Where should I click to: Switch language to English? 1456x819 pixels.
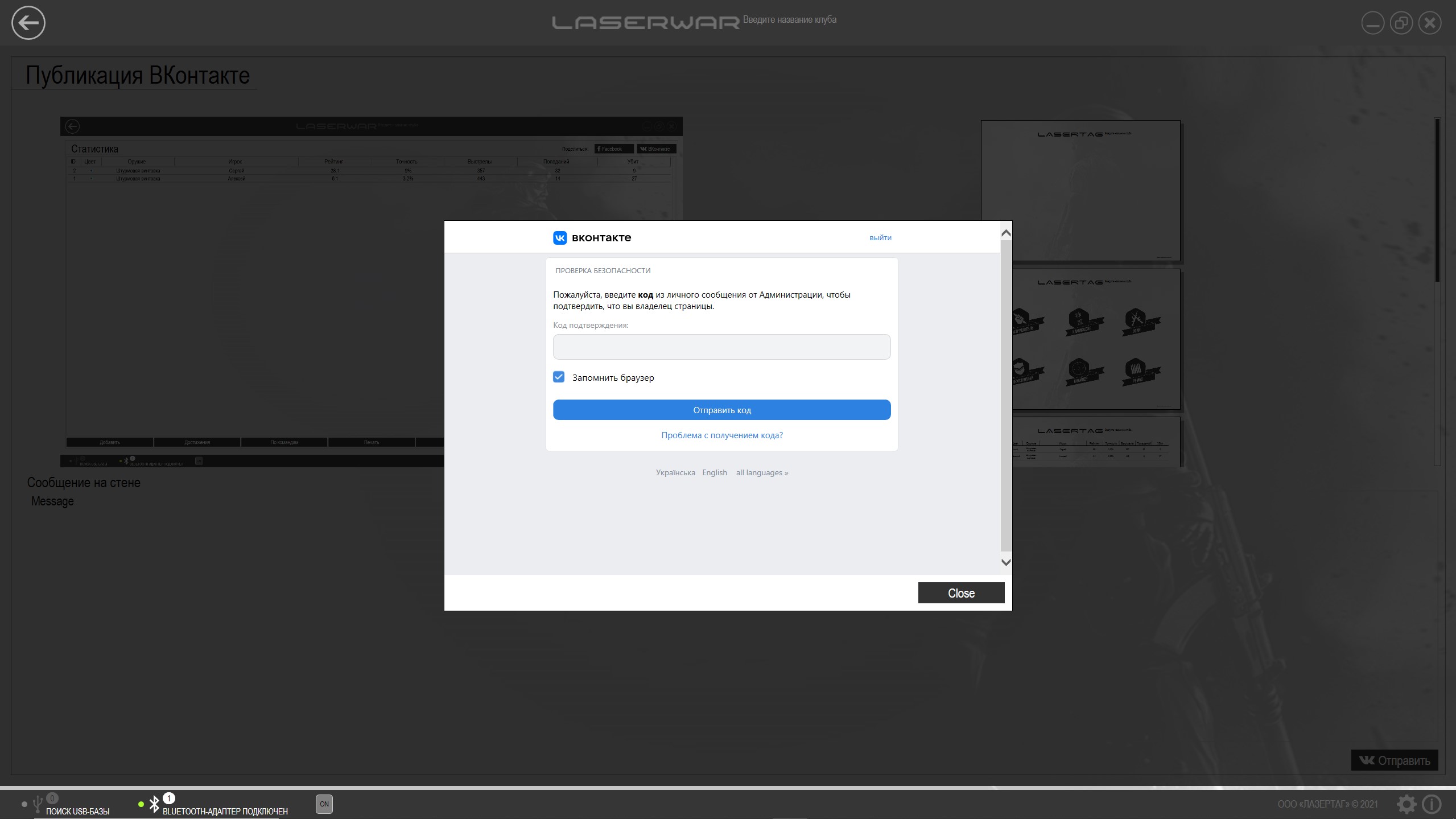pyautogui.click(x=714, y=472)
